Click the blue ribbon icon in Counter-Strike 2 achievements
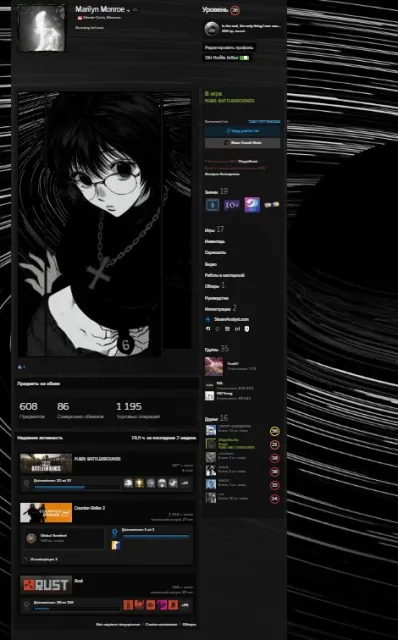Screen dimensions: 398x640 [114, 532]
